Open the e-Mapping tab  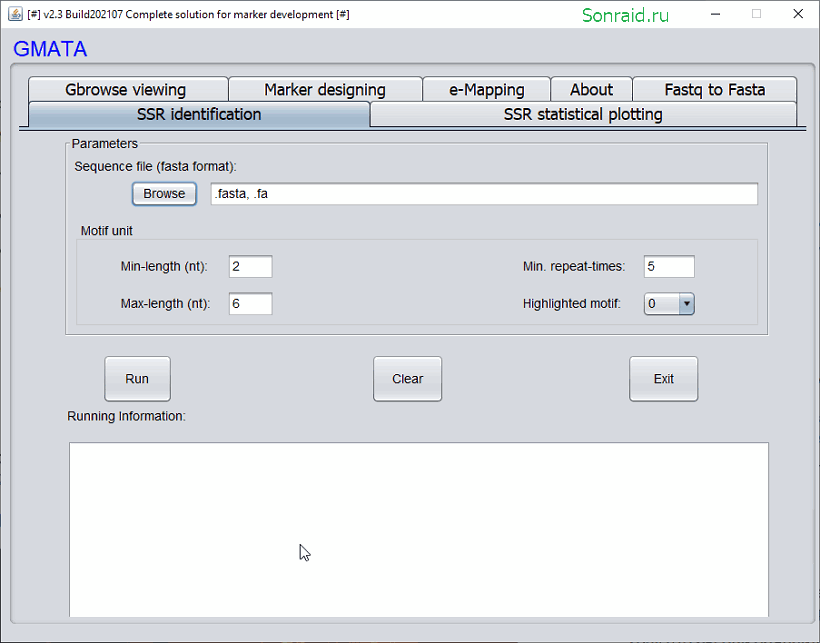[x=486, y=89]
